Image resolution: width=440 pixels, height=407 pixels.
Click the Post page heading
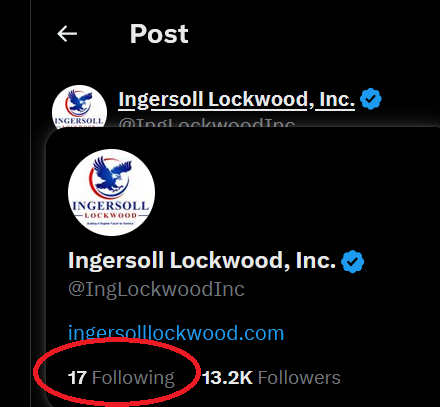click(159, 34)
